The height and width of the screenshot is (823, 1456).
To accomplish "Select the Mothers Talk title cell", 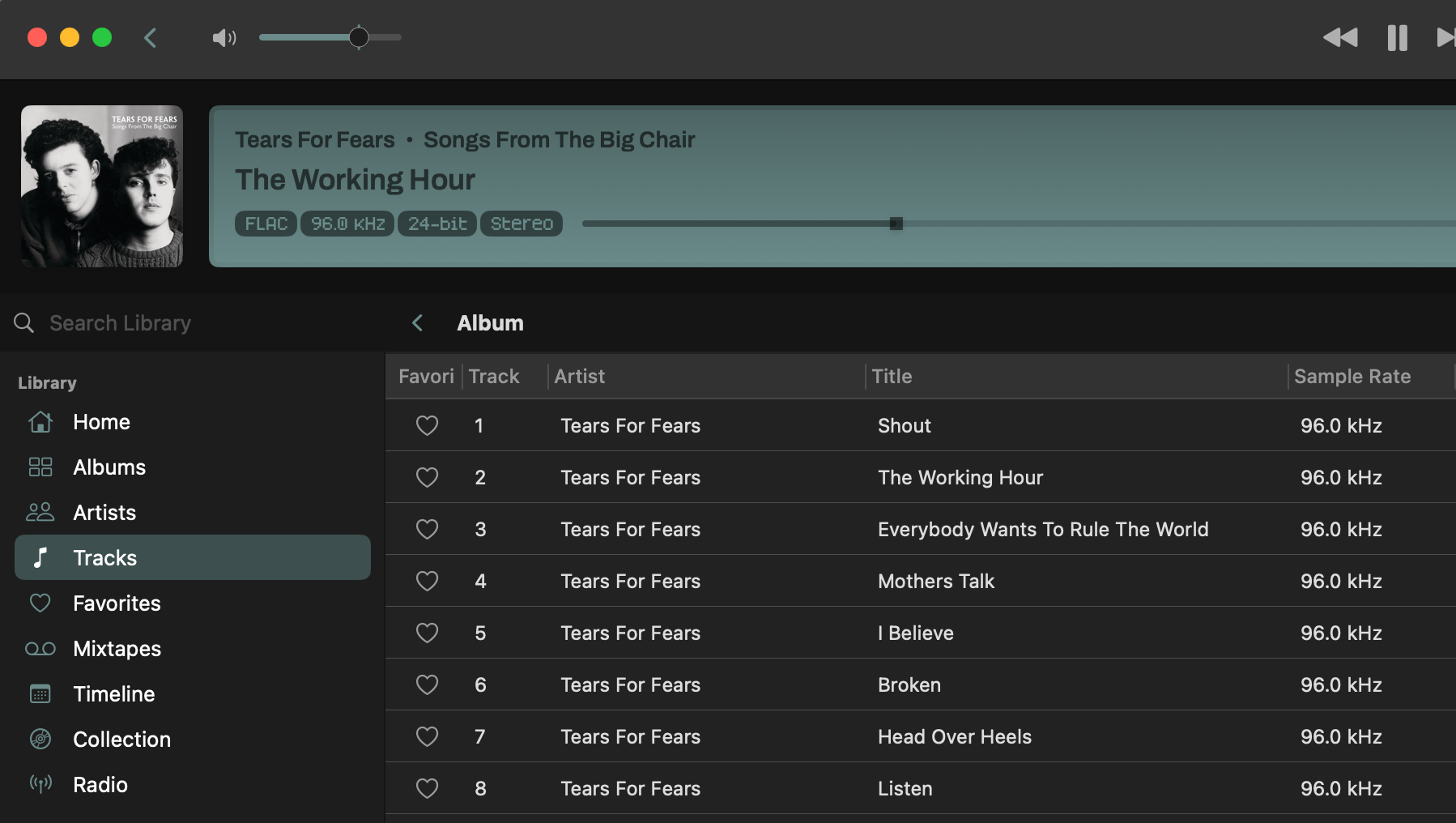I will pyautogui.click(x=936, y=582).
